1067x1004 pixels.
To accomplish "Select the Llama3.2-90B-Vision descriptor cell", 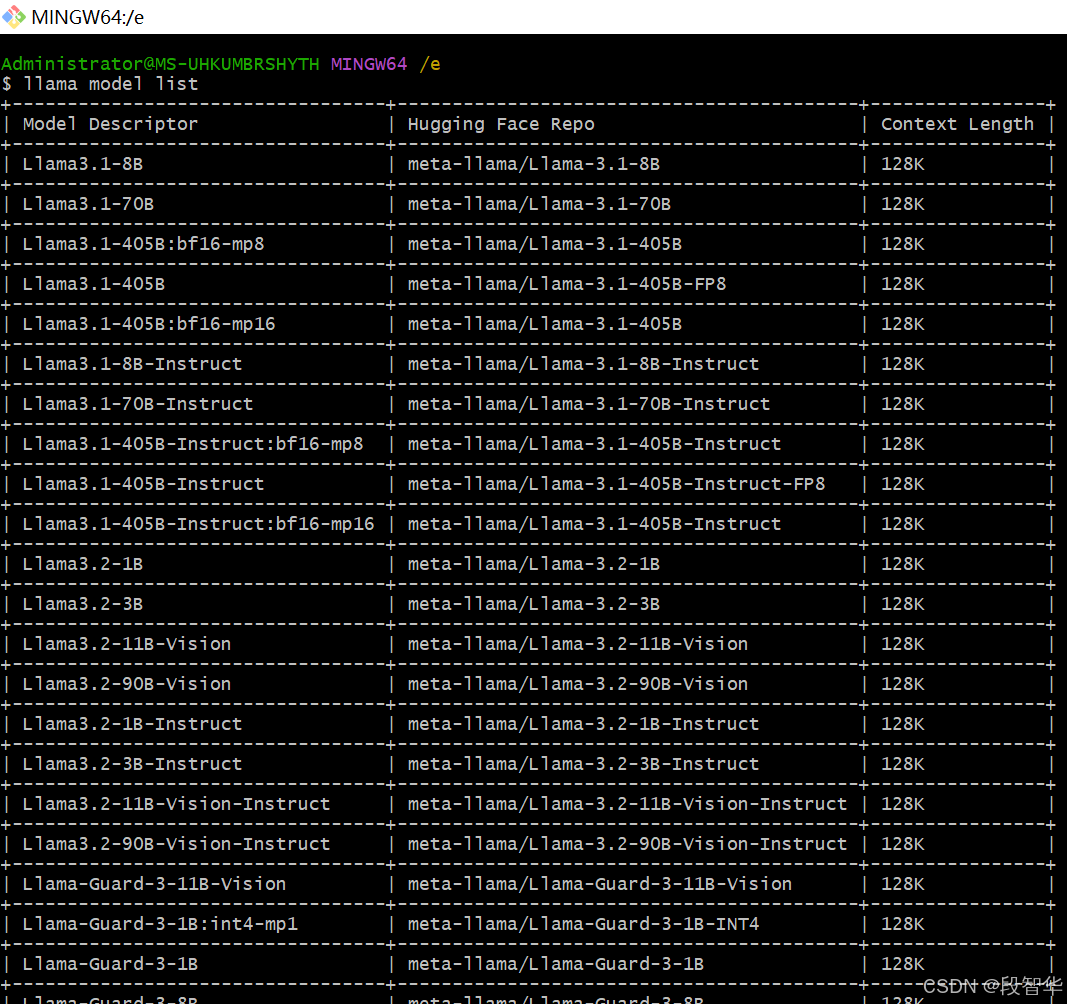I will coord(127,684).
